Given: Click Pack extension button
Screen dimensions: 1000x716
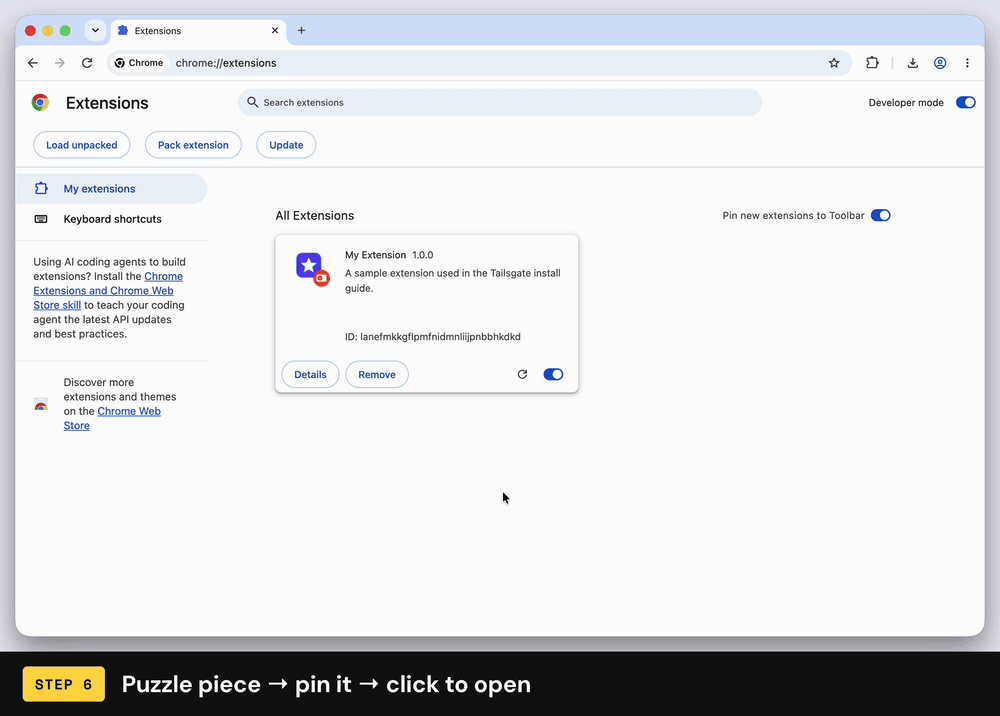Looking at the screenshot, I should 193,145.
